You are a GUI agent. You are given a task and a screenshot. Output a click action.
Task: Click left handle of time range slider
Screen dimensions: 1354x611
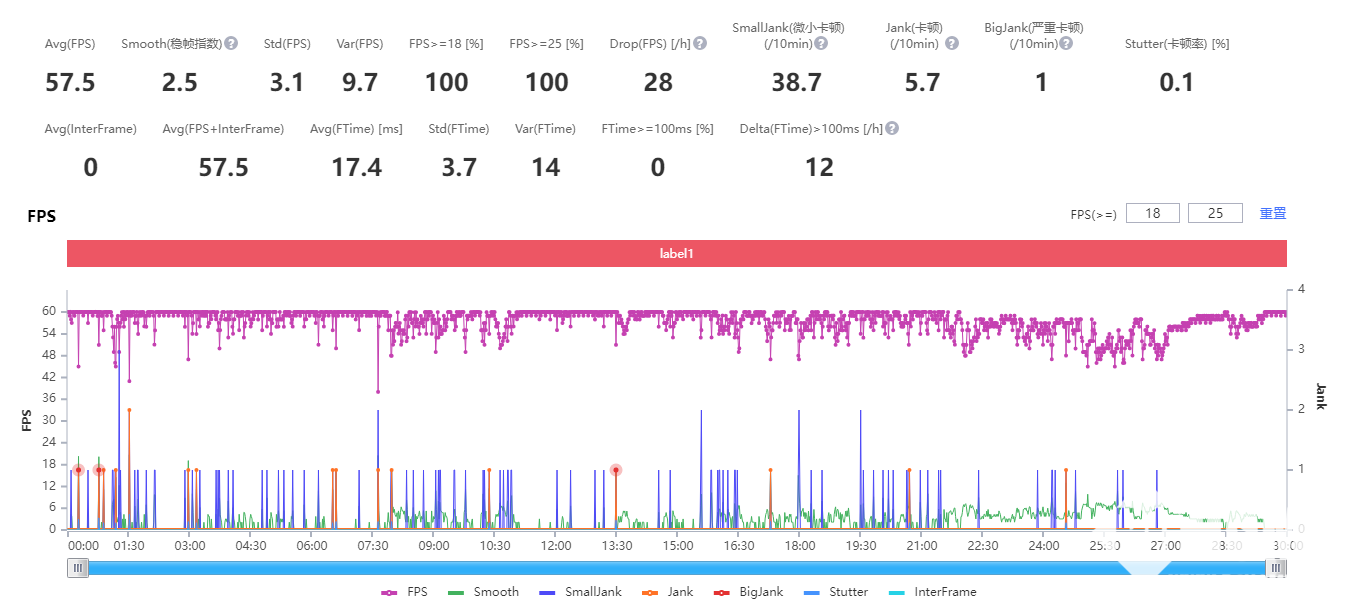coord(78,568)
